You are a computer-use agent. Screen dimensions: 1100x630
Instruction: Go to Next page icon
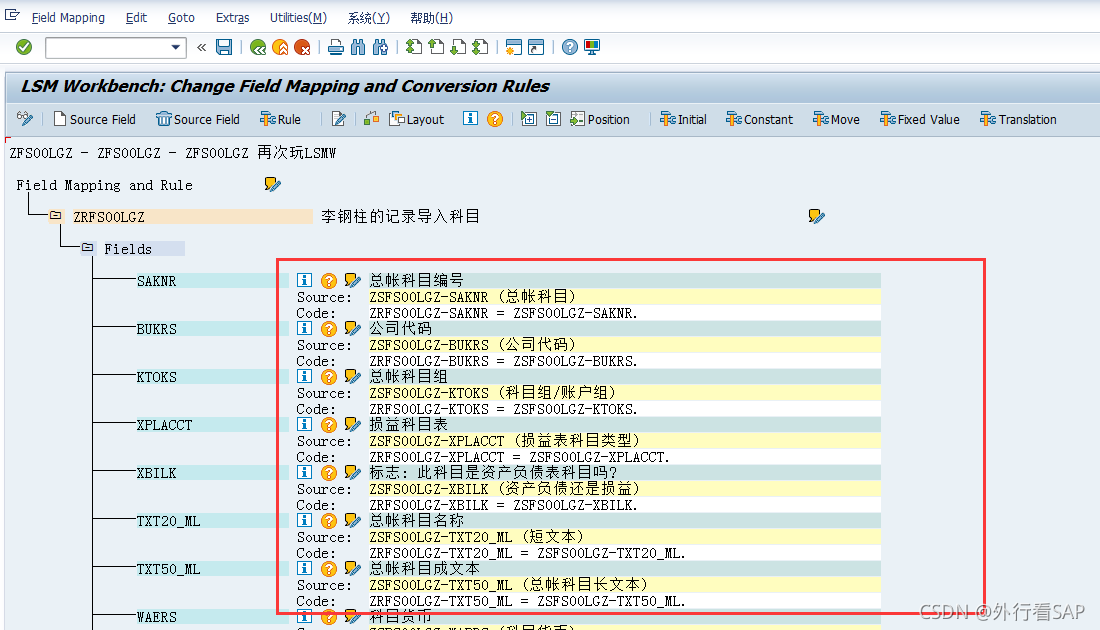458,47
